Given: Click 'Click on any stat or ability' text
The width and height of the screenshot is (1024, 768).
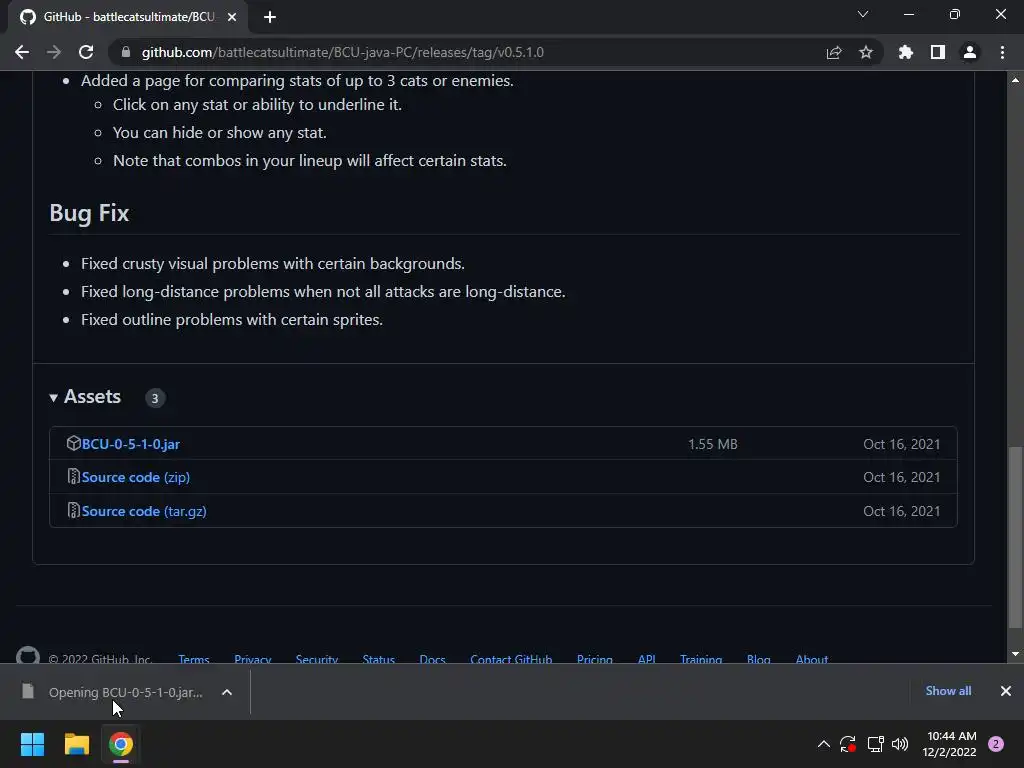Looking at the screenshot, I should pyautogui.click(x=257, y=104).
